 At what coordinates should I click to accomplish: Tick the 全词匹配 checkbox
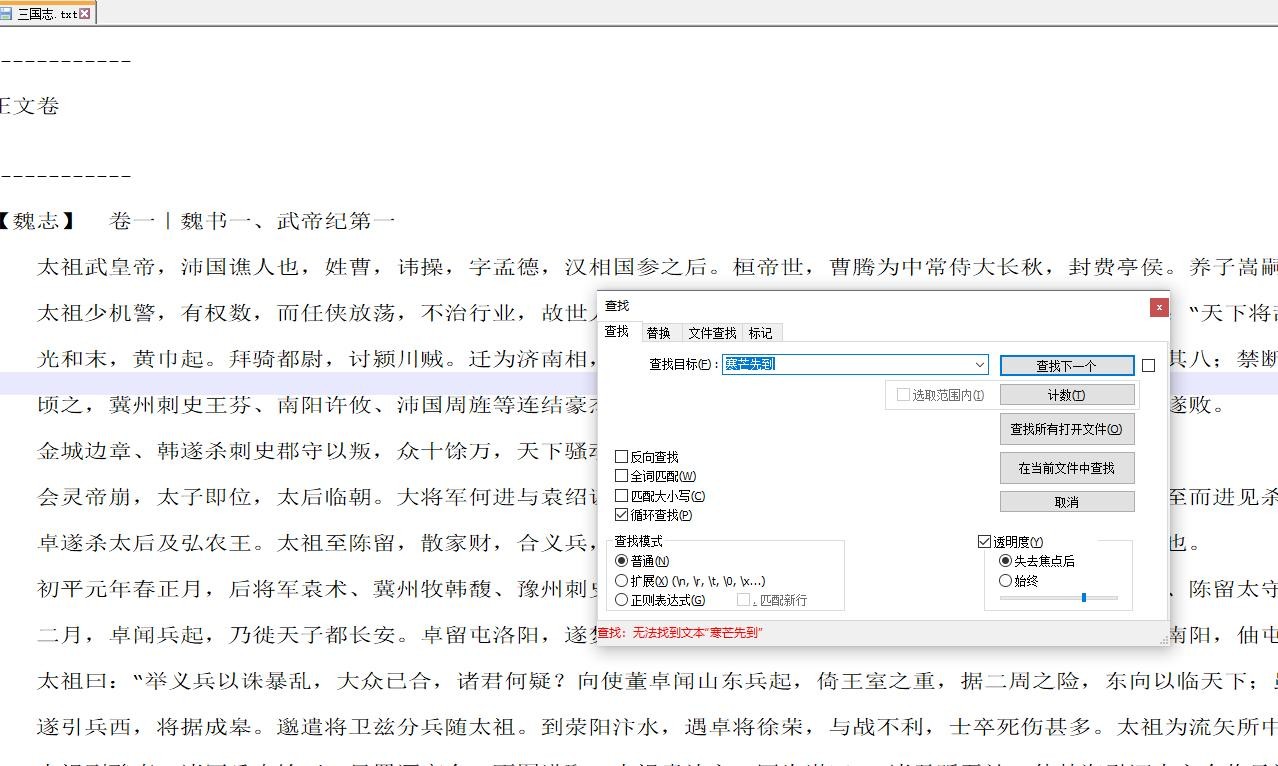[x=622, y=477]
